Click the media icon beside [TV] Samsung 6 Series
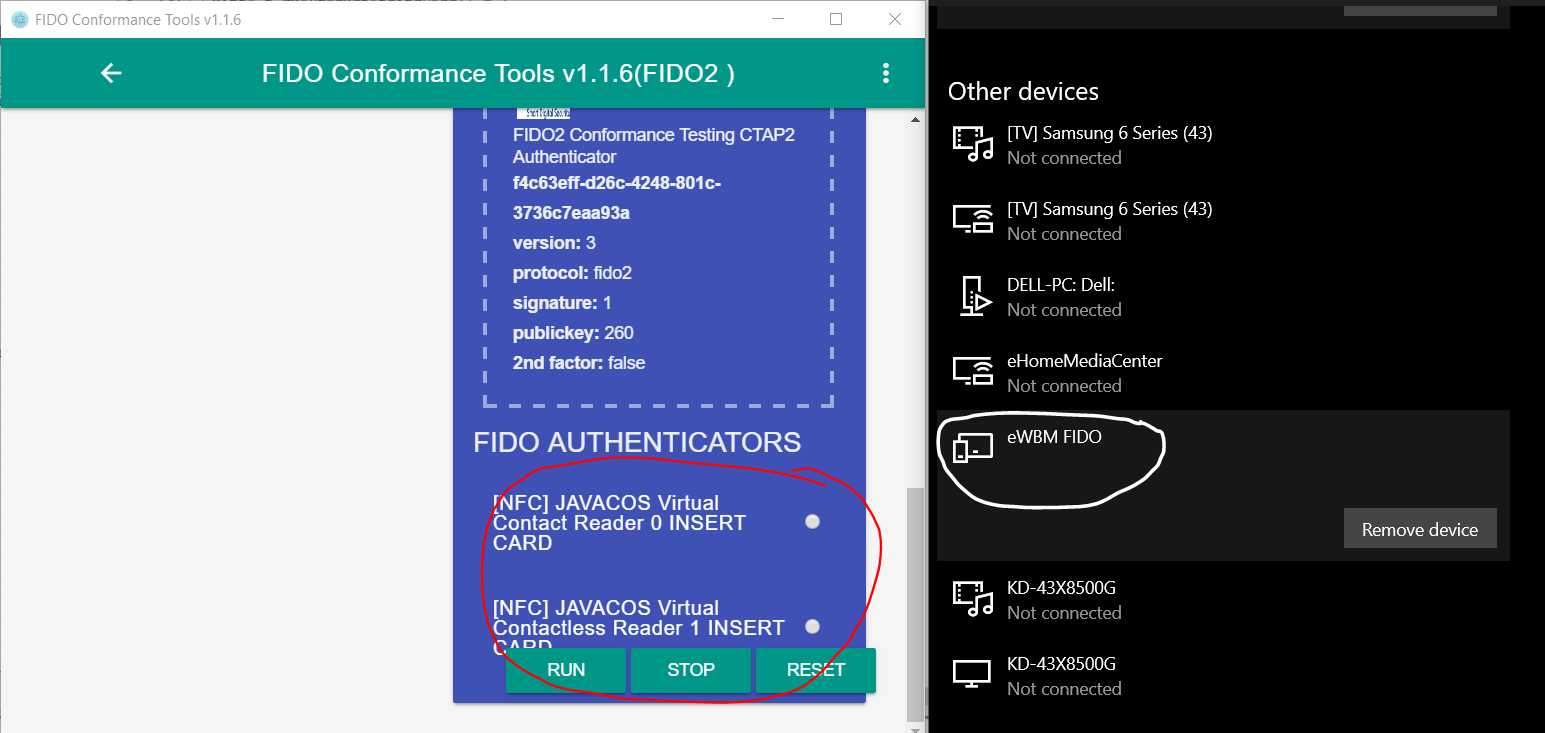Screen dimensions: 1545x733 [x=972, y=144]
